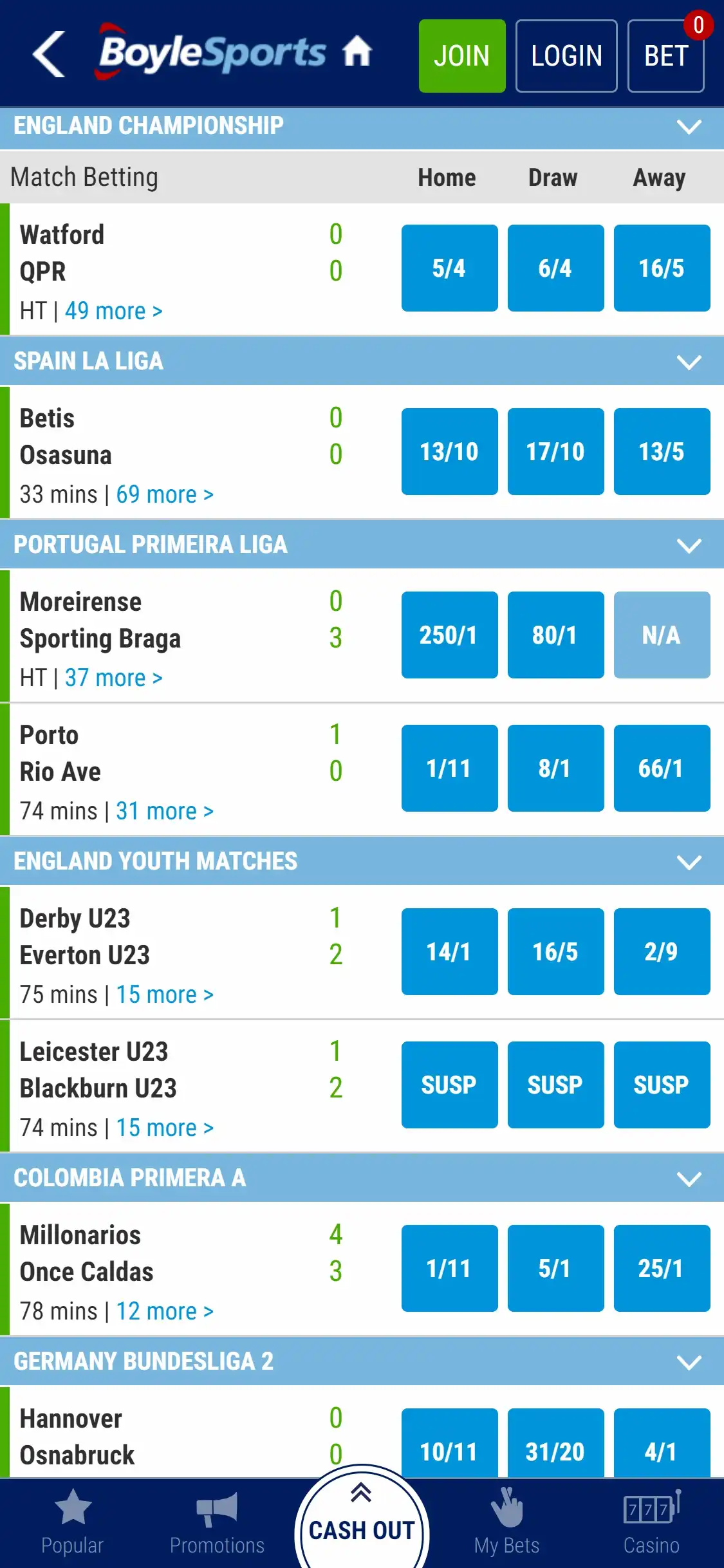Go to home via house icon
The width and height of the screenshot is (724, 1568).
pos(357,51)
